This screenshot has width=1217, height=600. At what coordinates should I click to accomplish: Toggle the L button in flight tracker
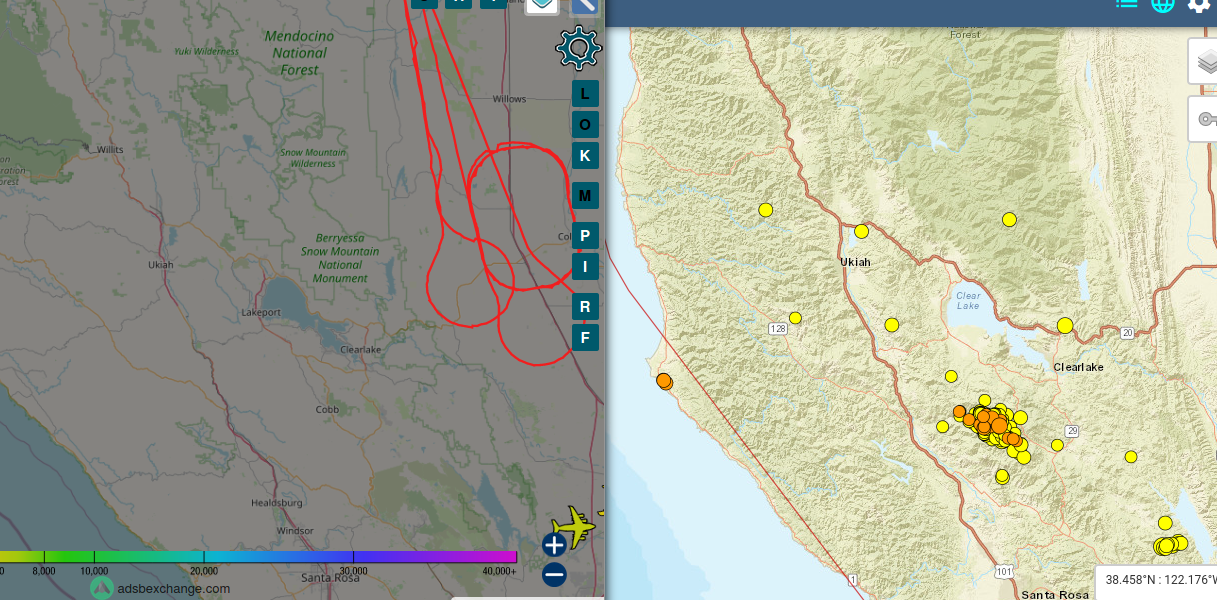[x=585, y=94]
